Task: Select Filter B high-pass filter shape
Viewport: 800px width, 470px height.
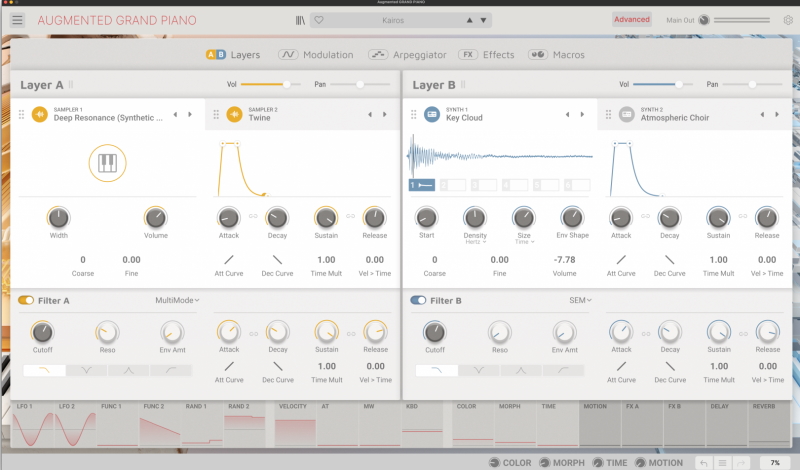Action: (x=563, y=370)
